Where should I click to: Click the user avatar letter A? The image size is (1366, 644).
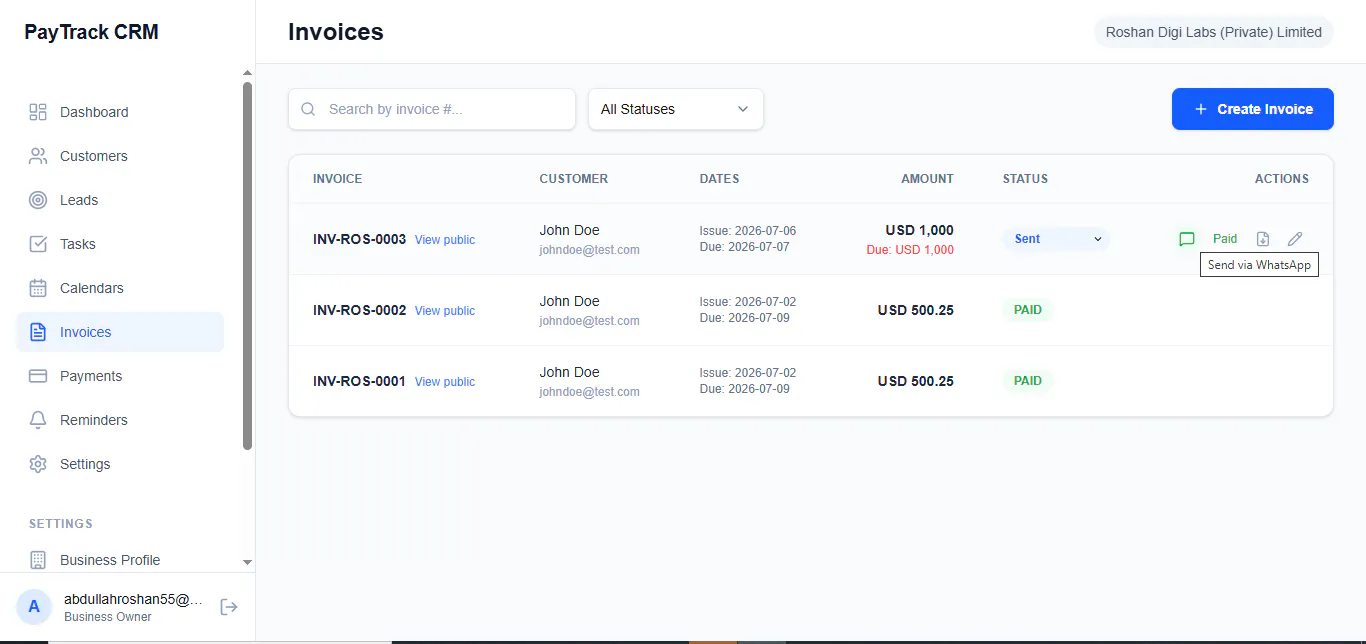click(x=34, y=606)
